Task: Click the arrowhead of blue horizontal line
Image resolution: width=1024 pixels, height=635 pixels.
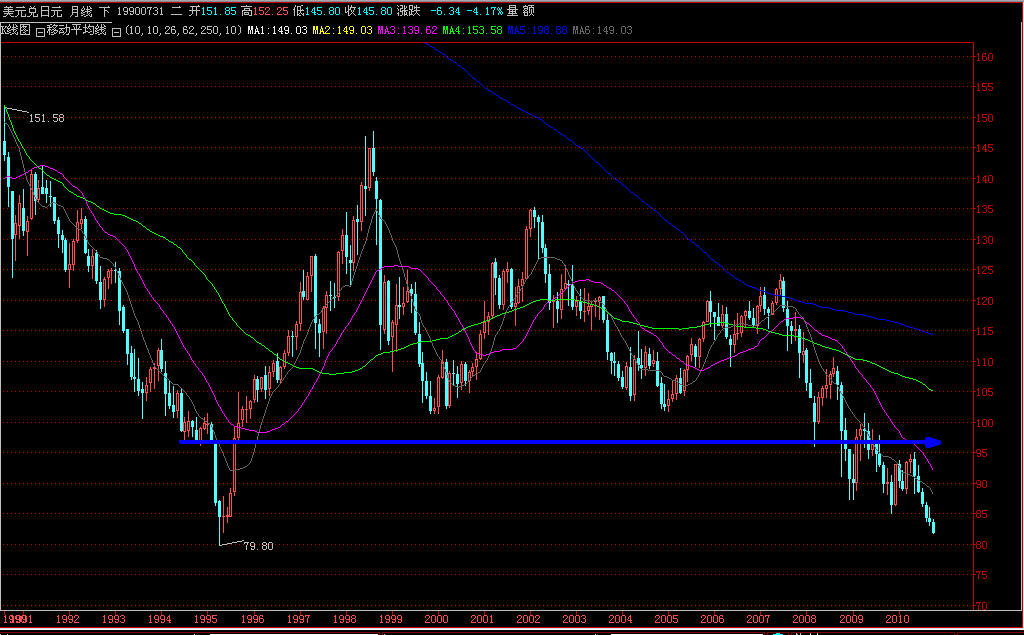Action: coord(934,441)
